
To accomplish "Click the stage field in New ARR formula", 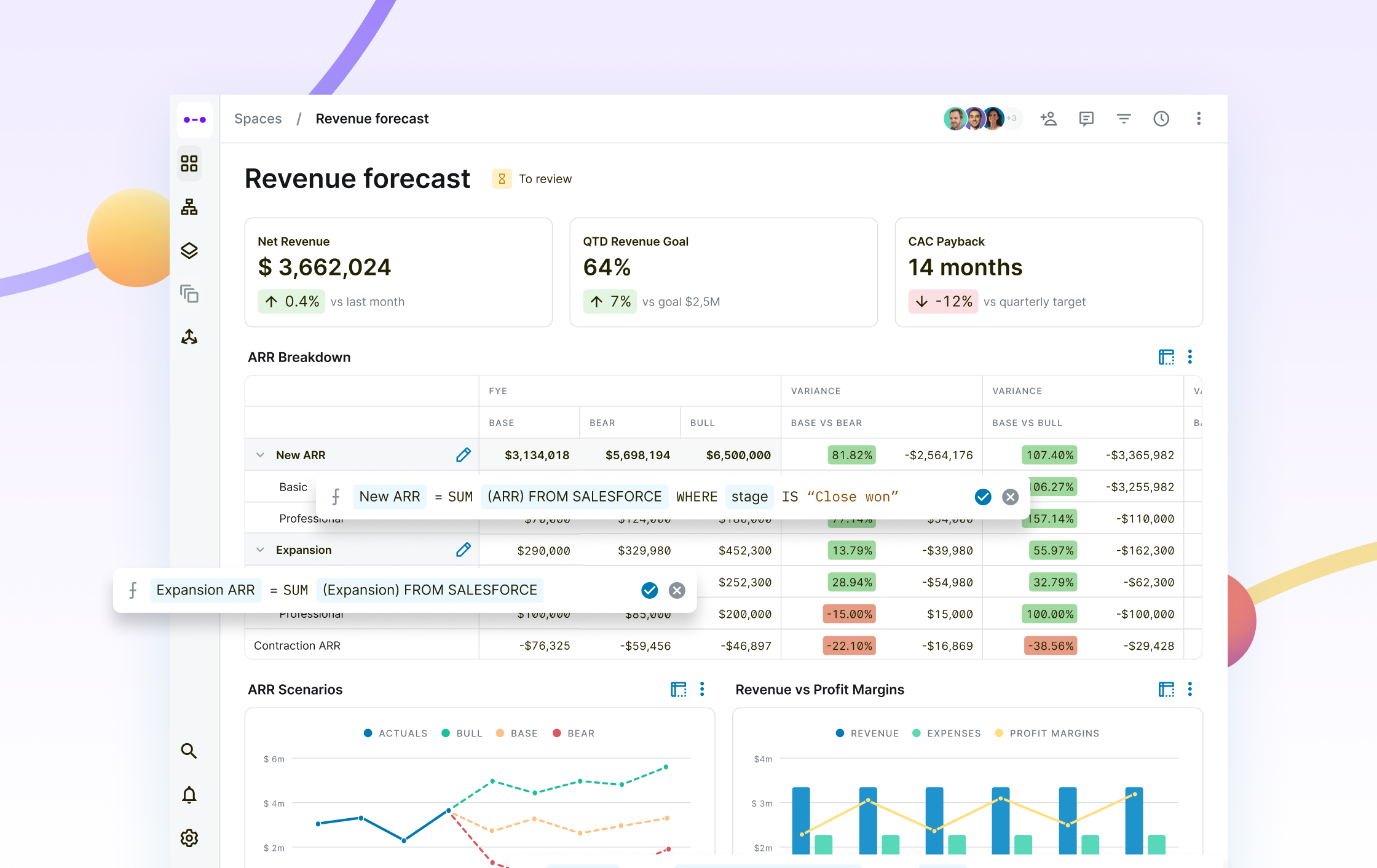I will [x=749, y=497].
